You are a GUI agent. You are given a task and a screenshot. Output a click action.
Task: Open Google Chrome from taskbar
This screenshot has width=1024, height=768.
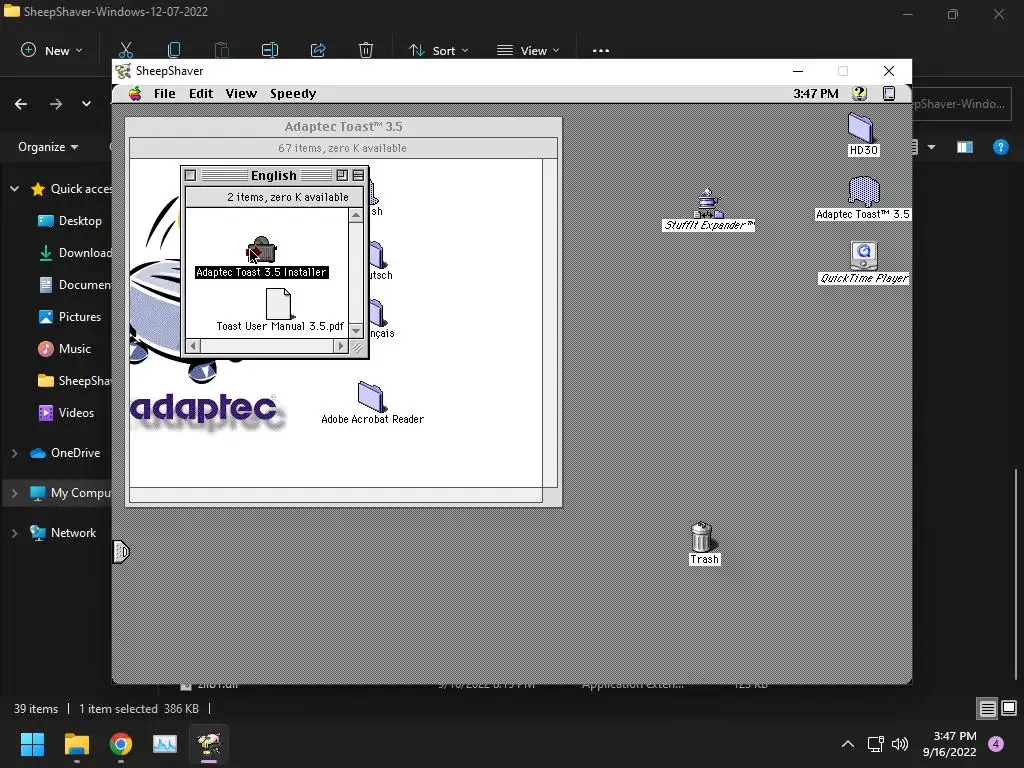pos(121,744)
